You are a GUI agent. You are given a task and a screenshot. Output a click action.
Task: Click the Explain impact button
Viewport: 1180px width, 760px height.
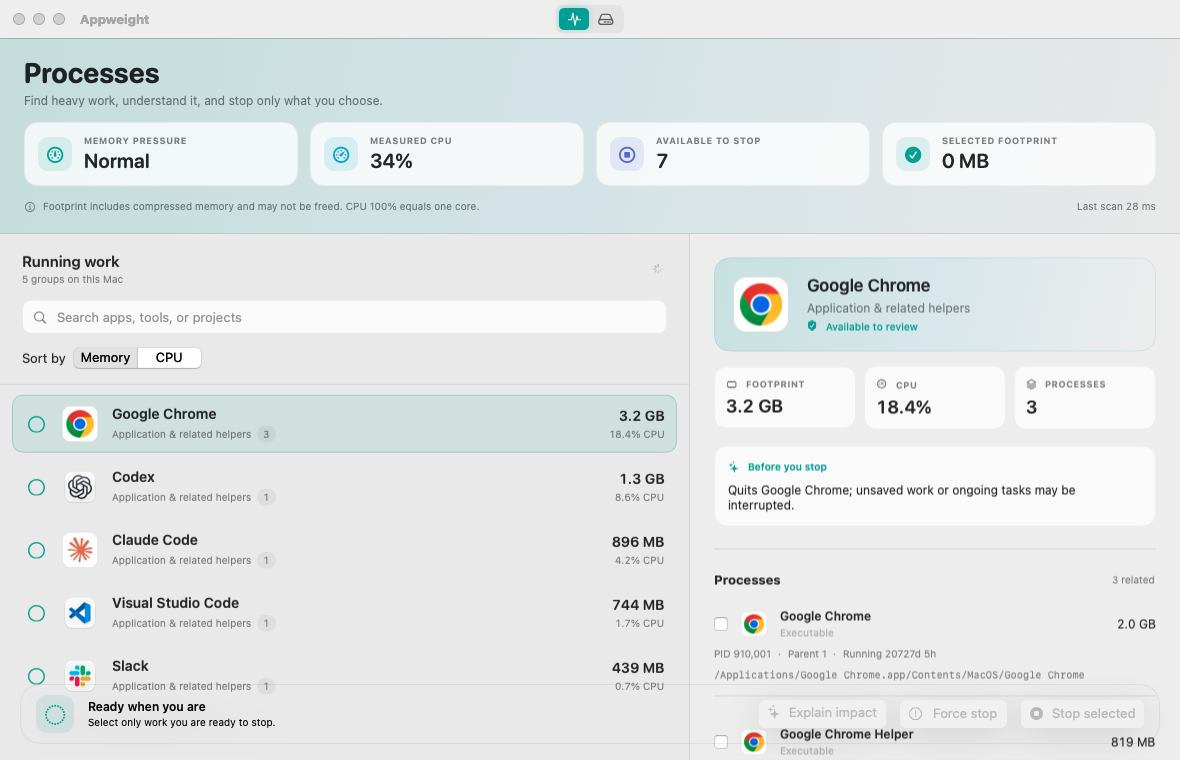[x=823, y=713]
